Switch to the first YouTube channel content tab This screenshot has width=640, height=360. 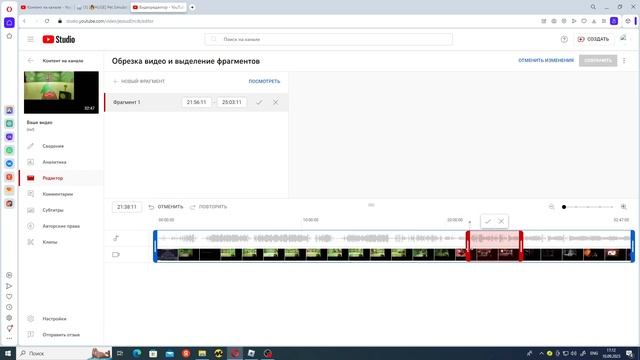pyautogui.click(x=46, y=7)
